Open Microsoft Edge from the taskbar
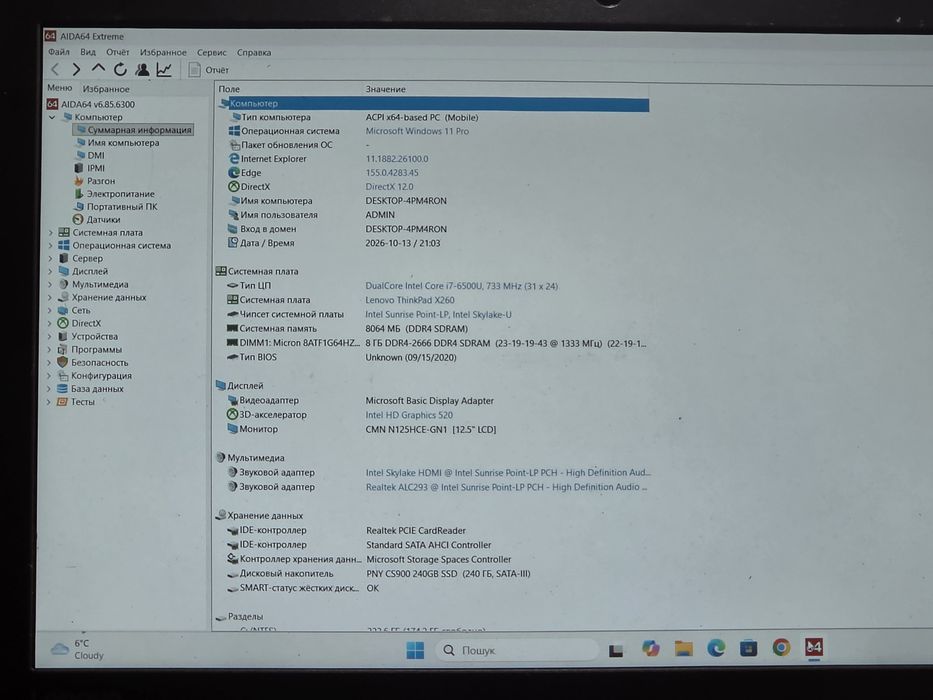Screen dimensions: 933x700 coord(716,648)
